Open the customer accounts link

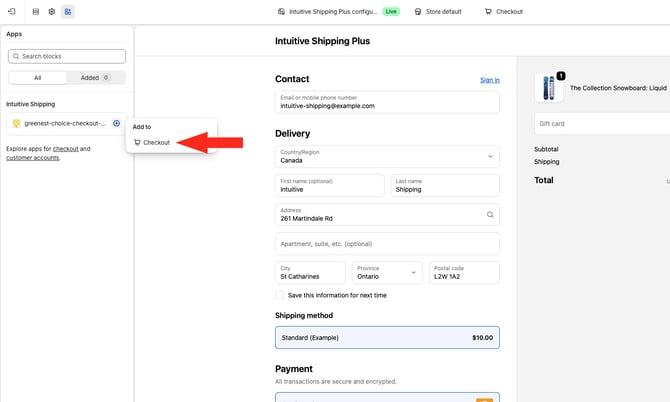pos(32,158)
